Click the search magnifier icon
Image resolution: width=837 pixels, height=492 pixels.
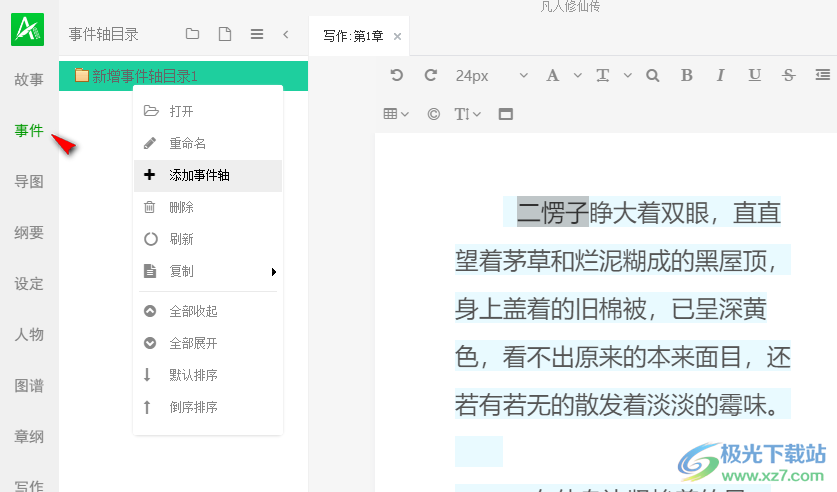[652, 75]
